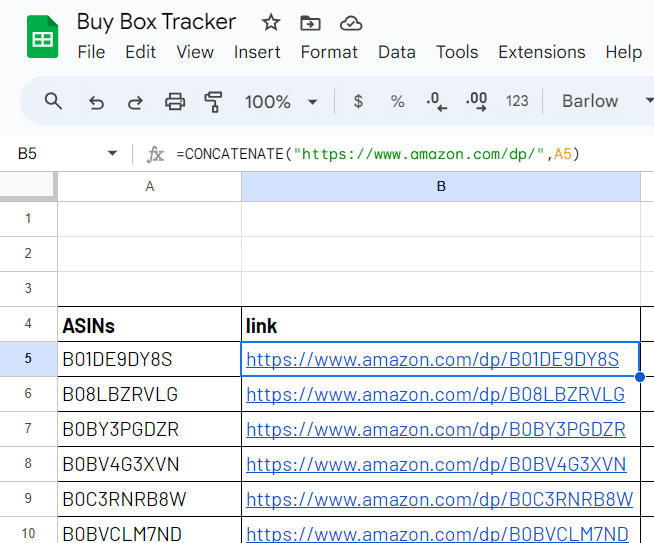This screenshot has height=543, width=654.
Task: Click the undo arrow
Action: tap(96, 101)
